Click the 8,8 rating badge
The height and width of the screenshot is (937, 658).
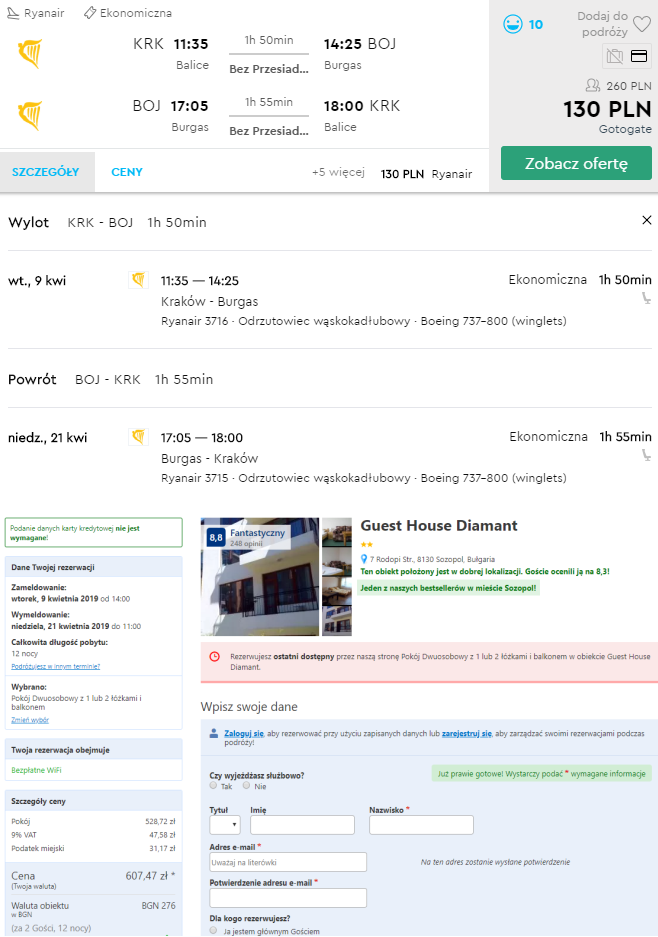216,538
